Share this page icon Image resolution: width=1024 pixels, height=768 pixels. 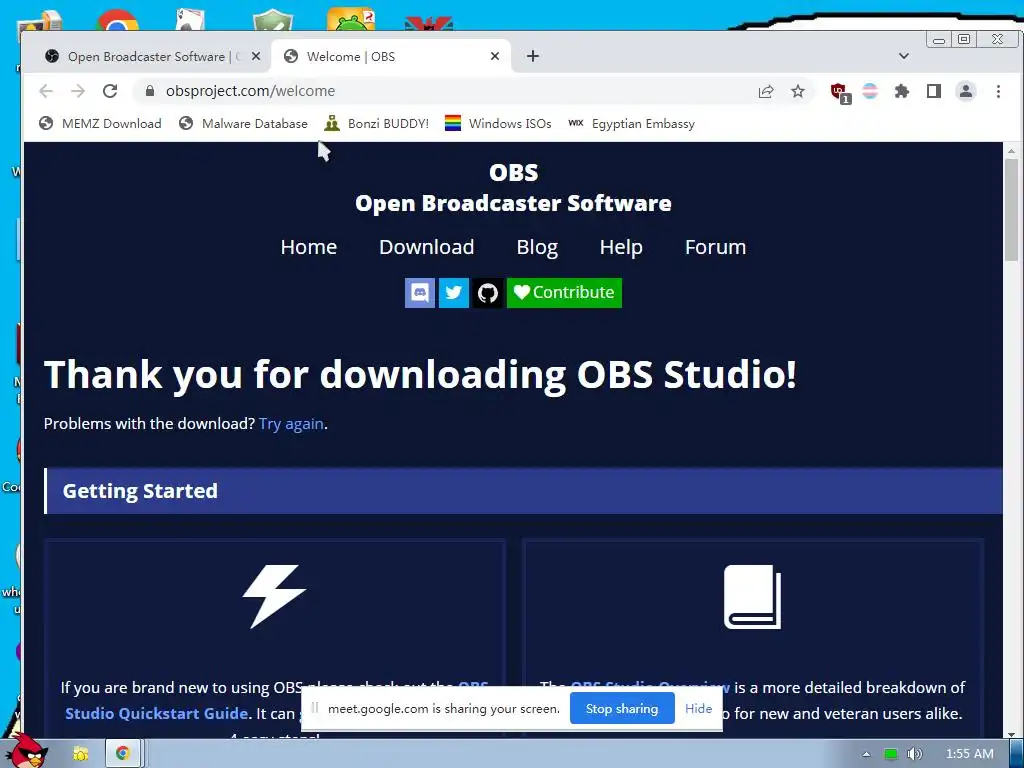pos(766,91)
